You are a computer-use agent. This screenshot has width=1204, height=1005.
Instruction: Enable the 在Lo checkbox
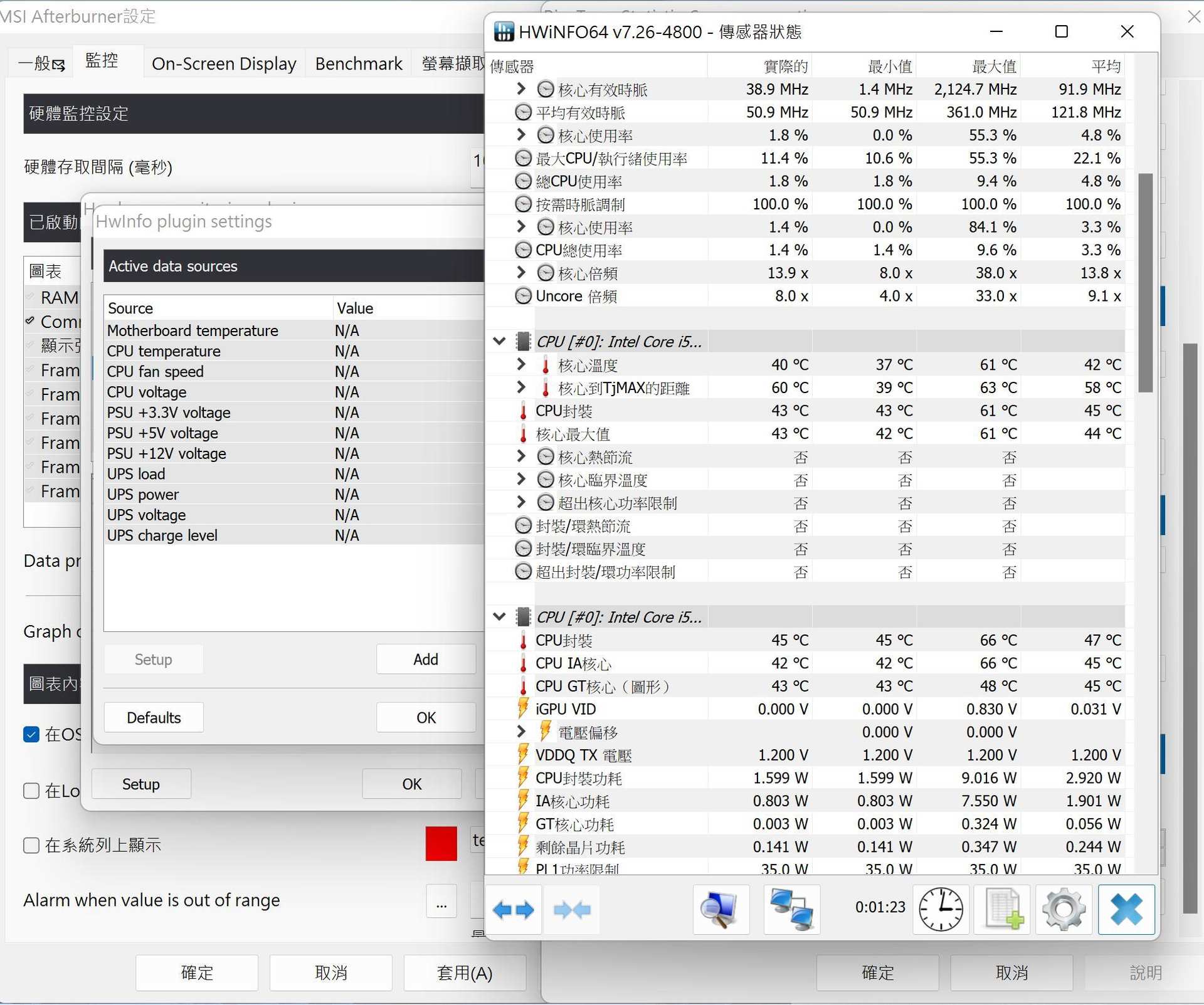[x=31, y=791]
